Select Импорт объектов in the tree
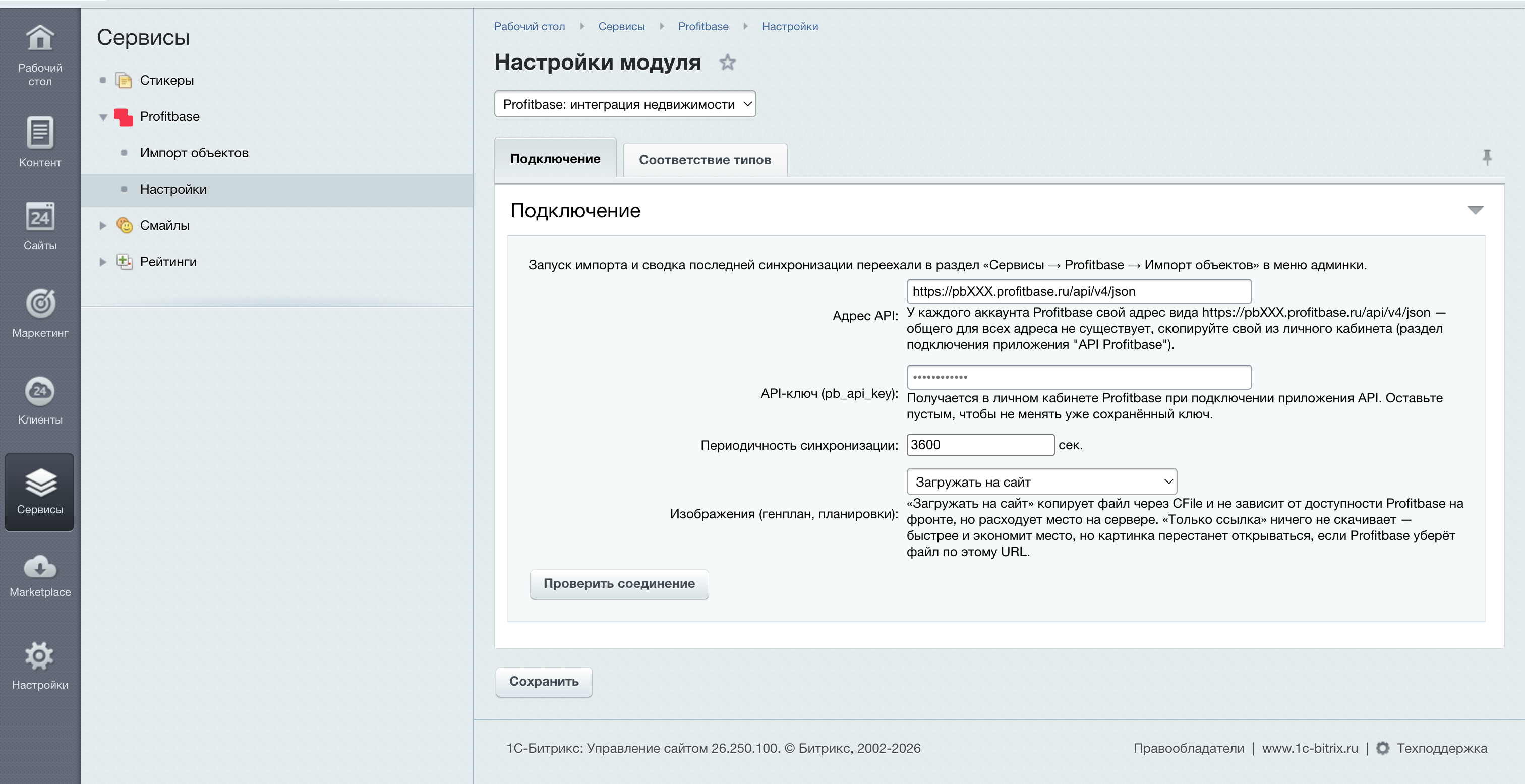The image size is (1525, 784). click(194, 153)
